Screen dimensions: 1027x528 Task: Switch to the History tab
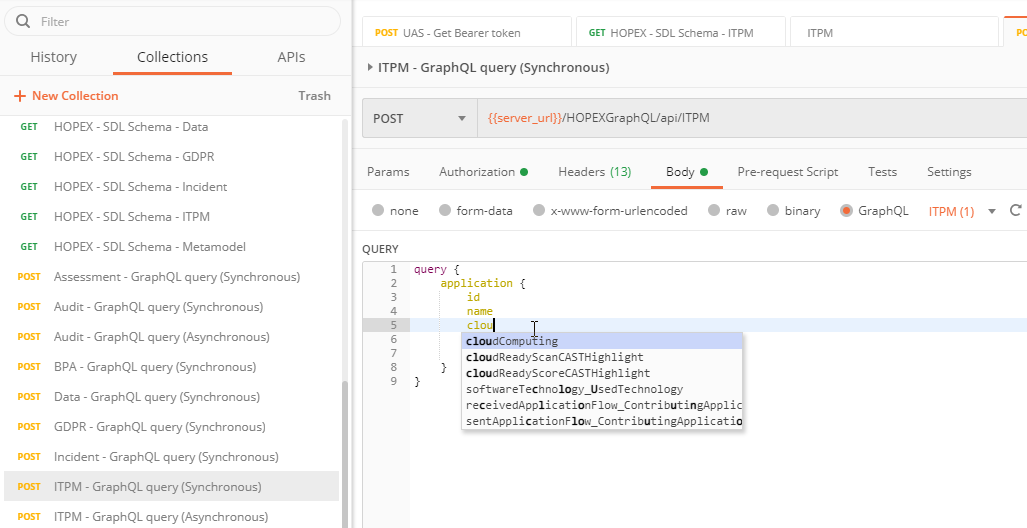(53, 57)
